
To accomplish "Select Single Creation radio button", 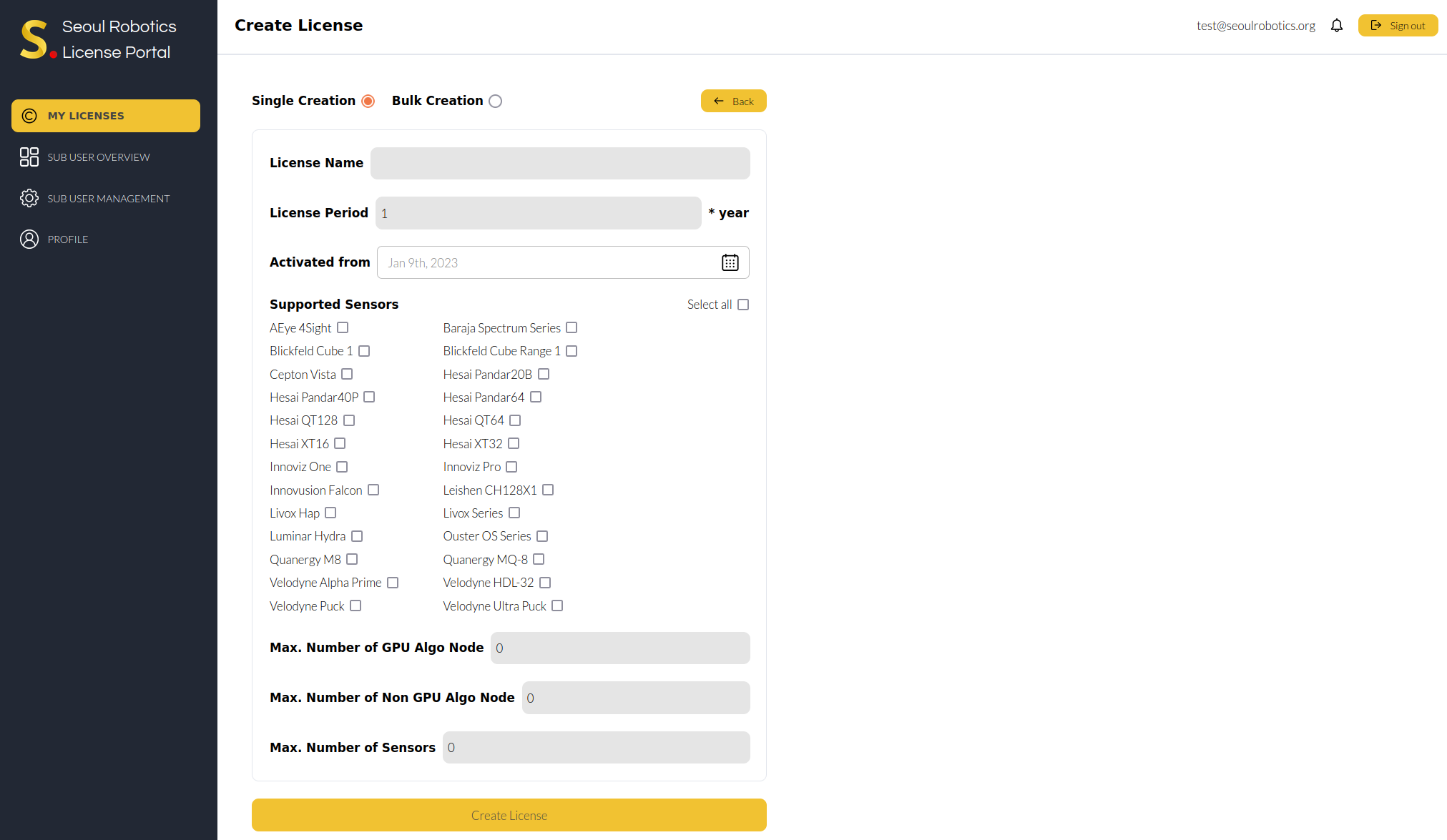I will tap(368, 101).
